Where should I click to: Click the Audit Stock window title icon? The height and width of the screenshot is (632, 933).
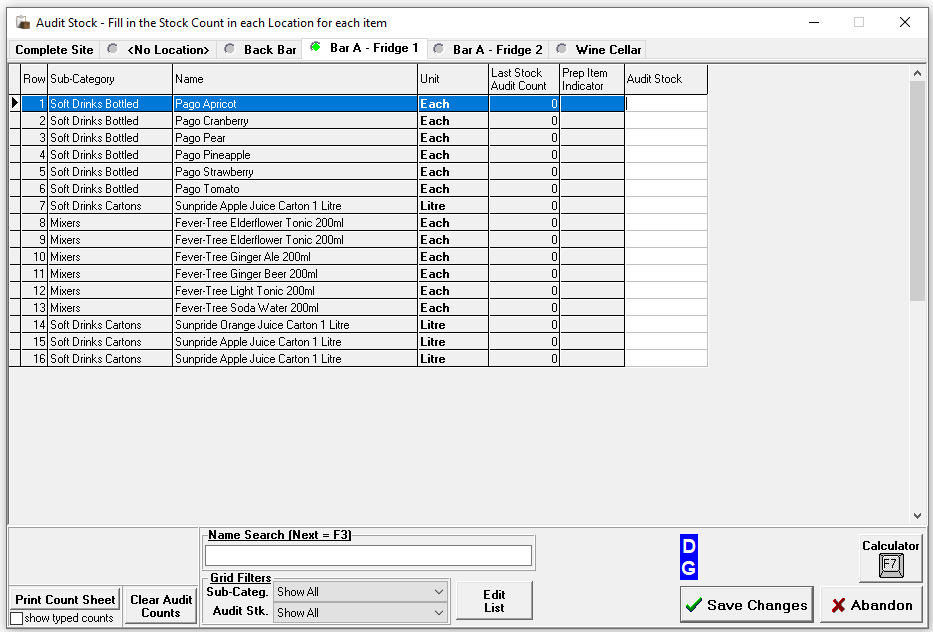point(22,22)
